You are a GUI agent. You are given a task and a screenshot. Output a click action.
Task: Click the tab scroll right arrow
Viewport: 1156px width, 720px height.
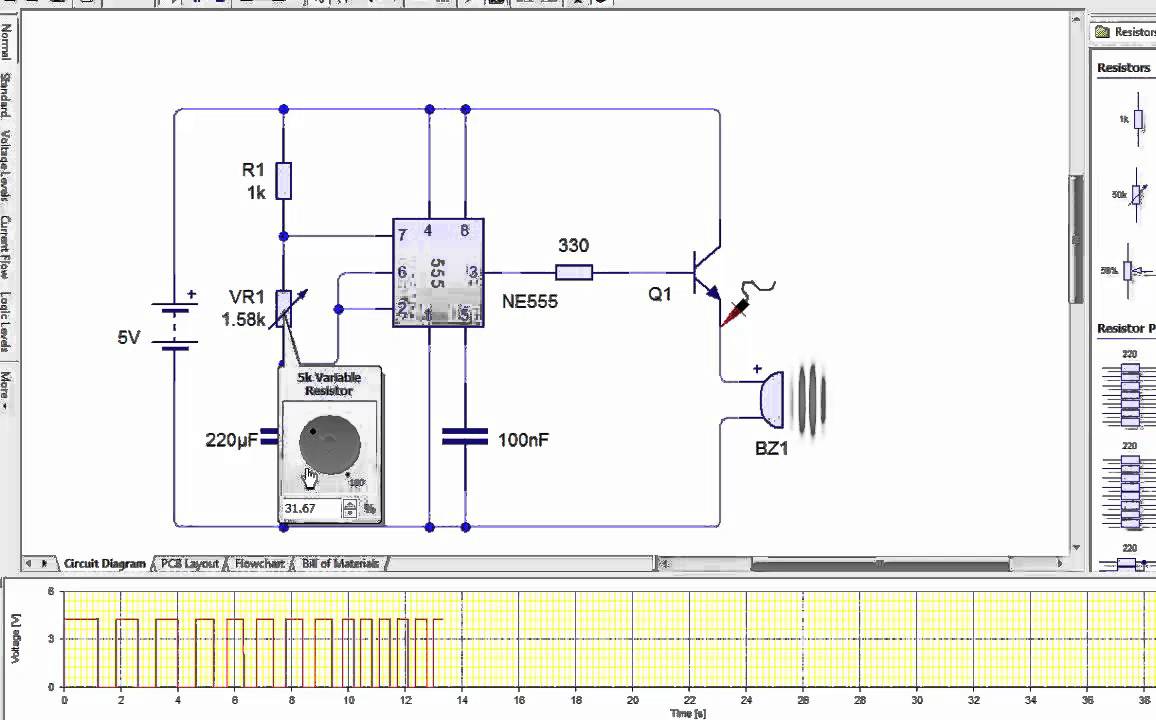tap(44, 564)
